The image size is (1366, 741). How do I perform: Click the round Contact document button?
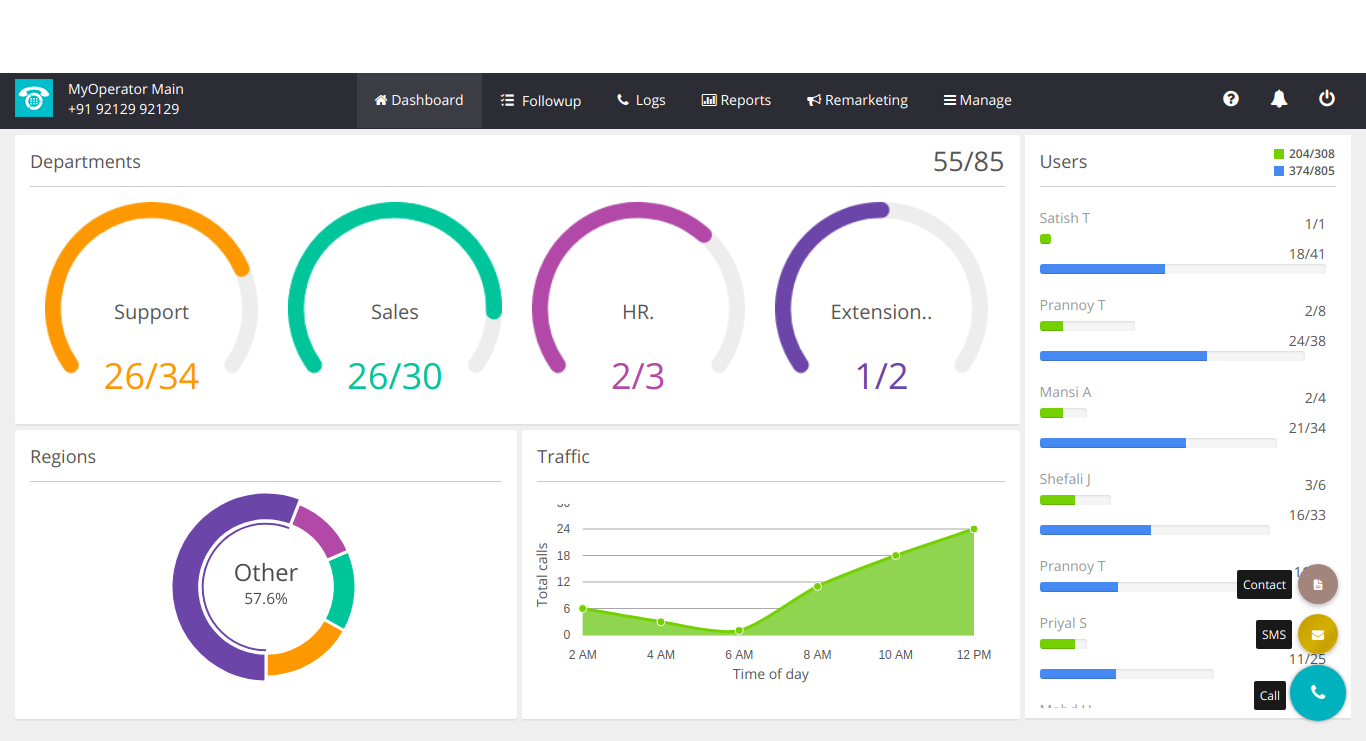1318,584
